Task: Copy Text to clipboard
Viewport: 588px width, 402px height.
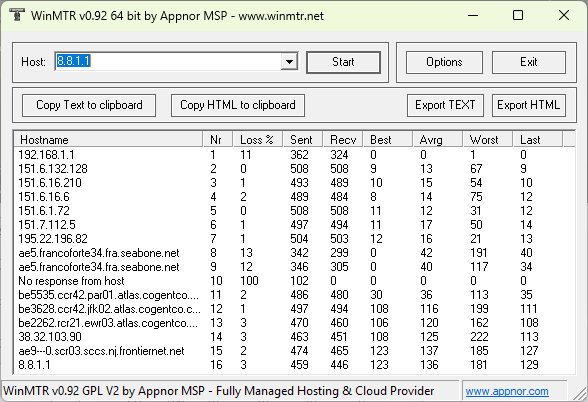Action: point(89,105)
